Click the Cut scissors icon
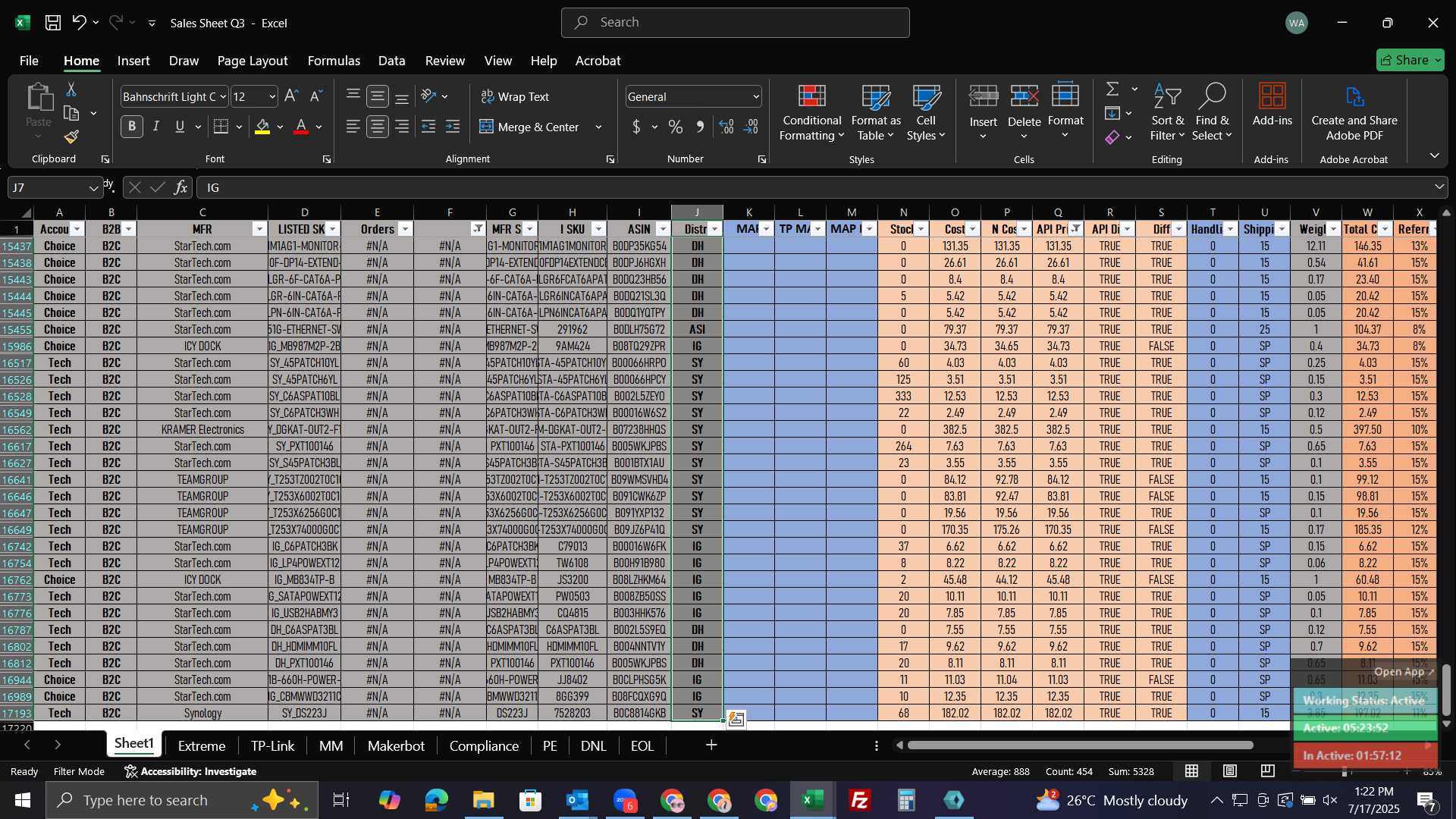 point(71,89)
